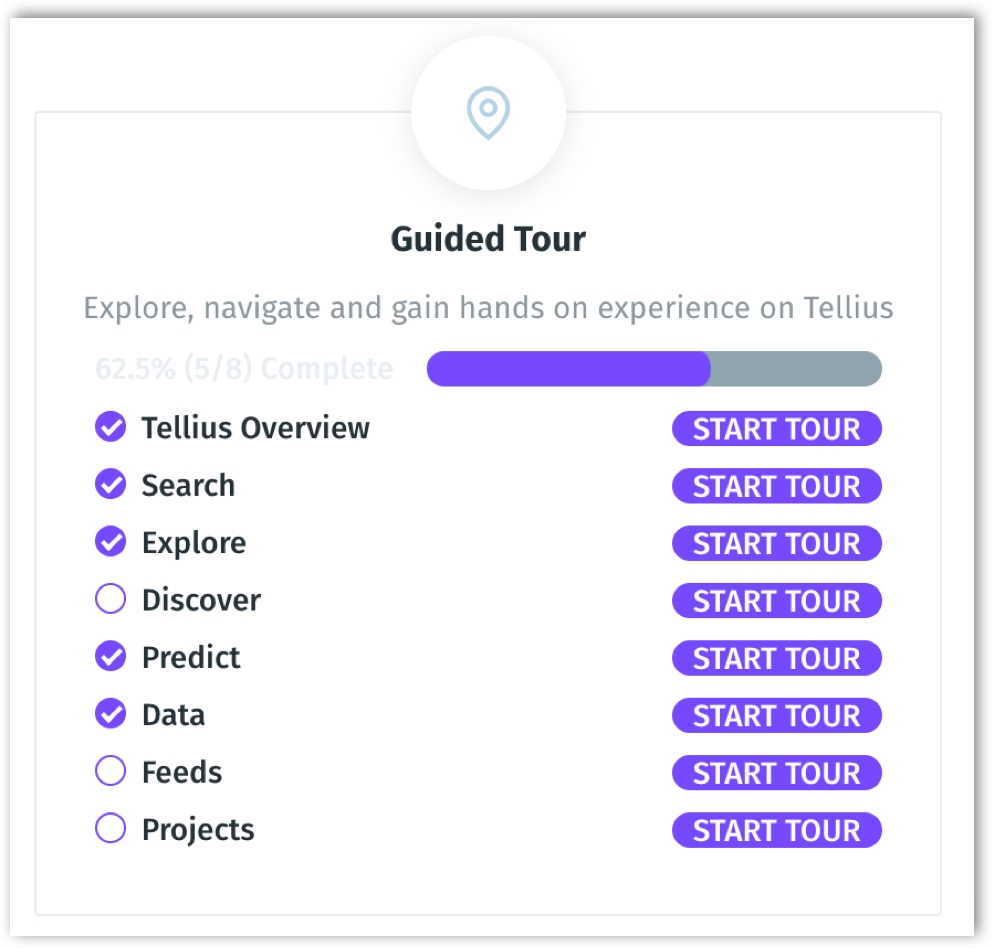The width and height of the screenshot is (992, 948).
Task: Check the empty Feeds circle
Action: (110, 771)
